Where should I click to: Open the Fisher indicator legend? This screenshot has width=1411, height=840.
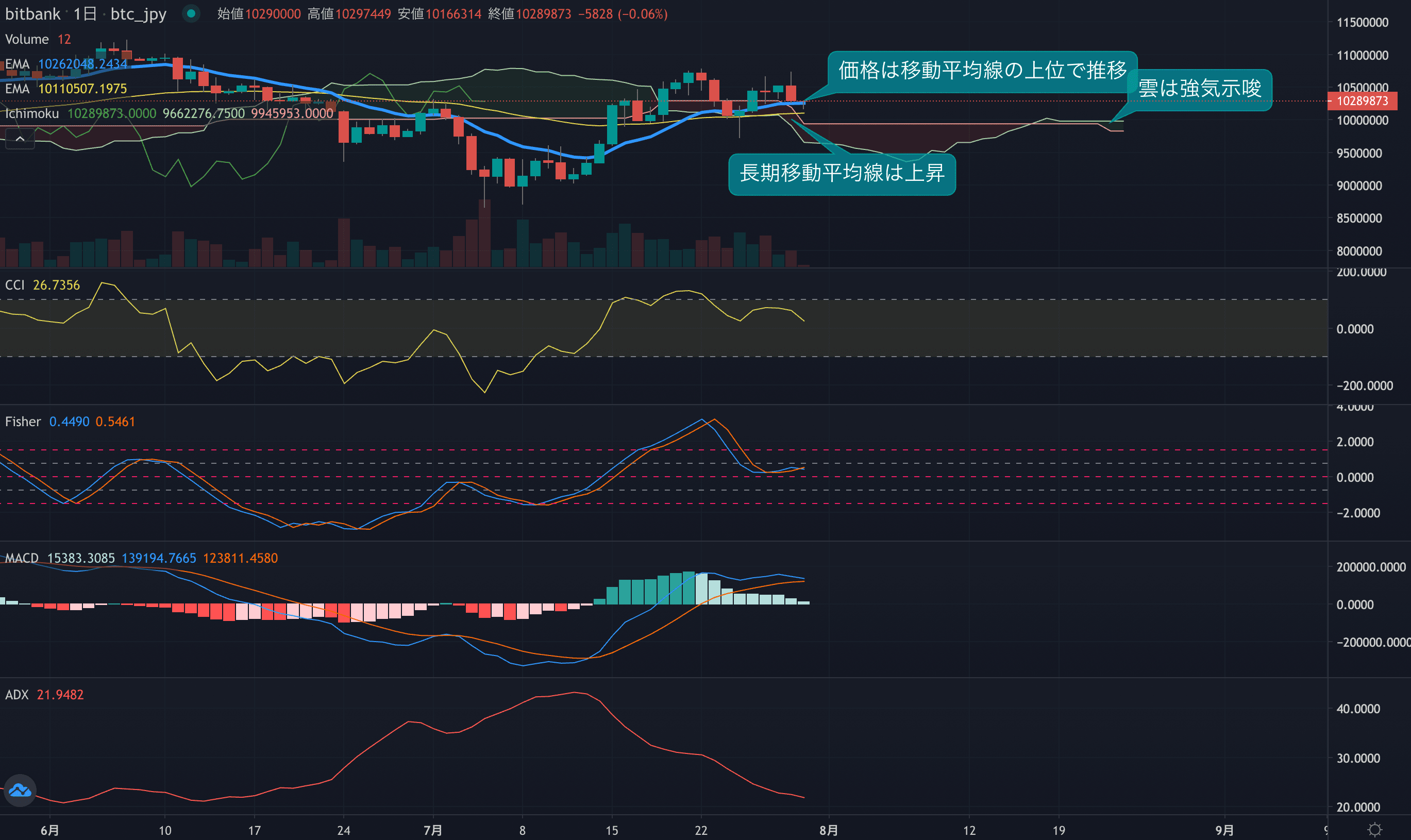[x=23, y=422]
